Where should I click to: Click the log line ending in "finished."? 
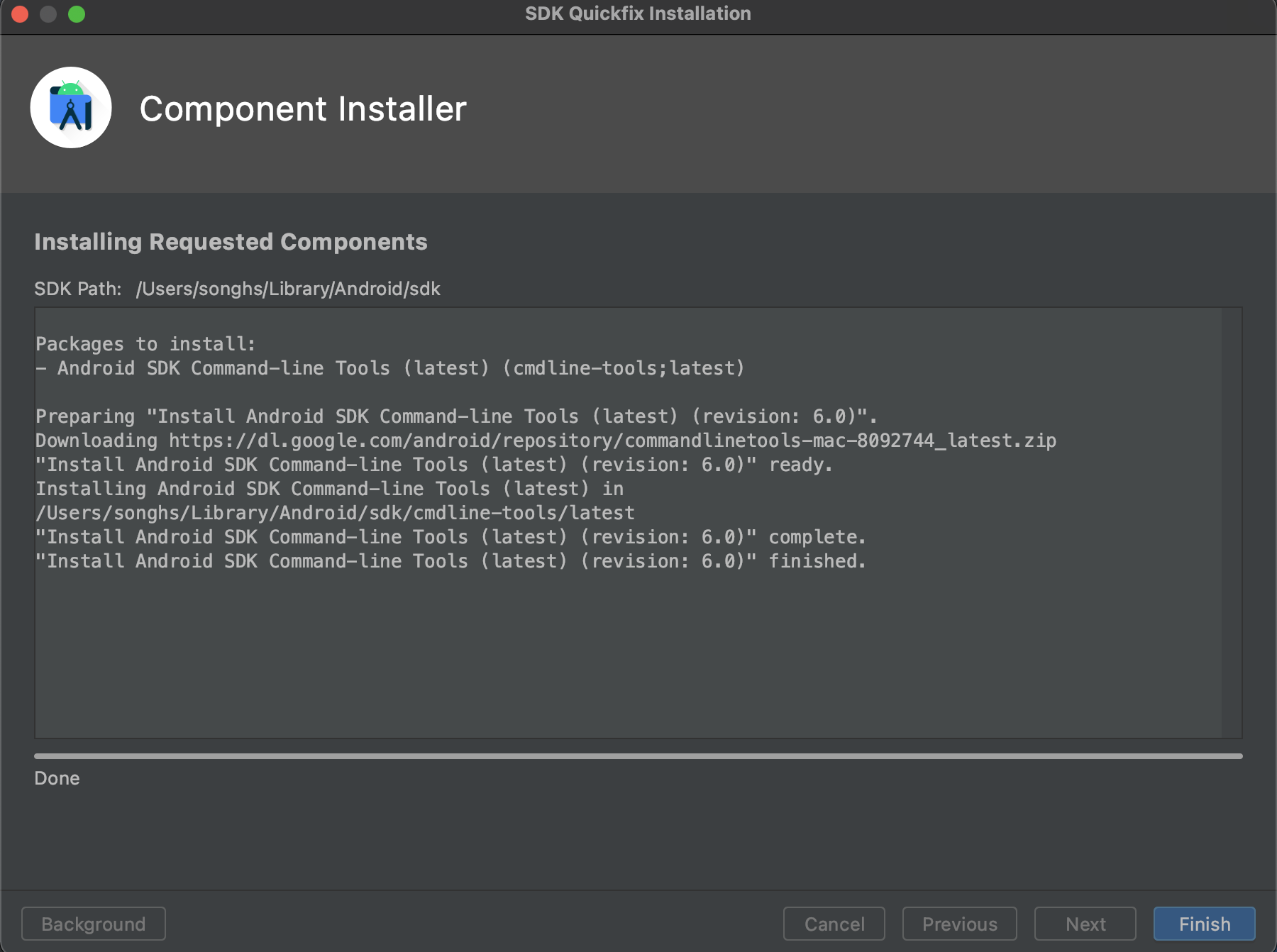451,561
